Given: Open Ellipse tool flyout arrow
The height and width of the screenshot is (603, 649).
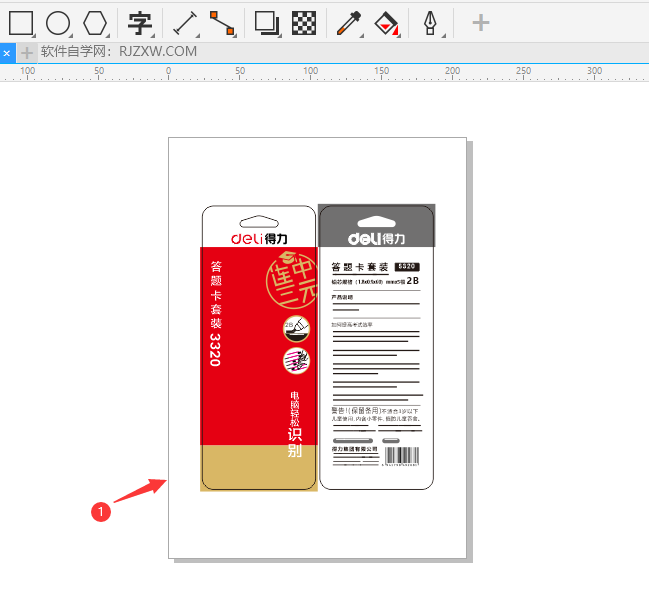Looking at the screenshot, I should pos(71,36).
